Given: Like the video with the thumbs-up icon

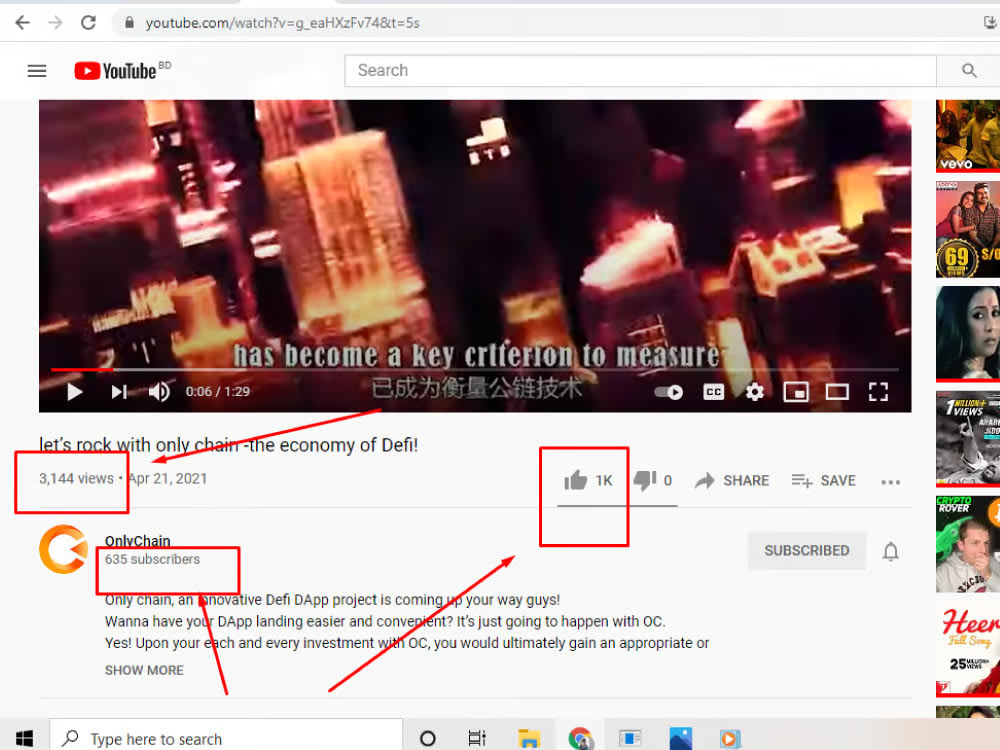Looking at the screenshot, I should 575,480.
